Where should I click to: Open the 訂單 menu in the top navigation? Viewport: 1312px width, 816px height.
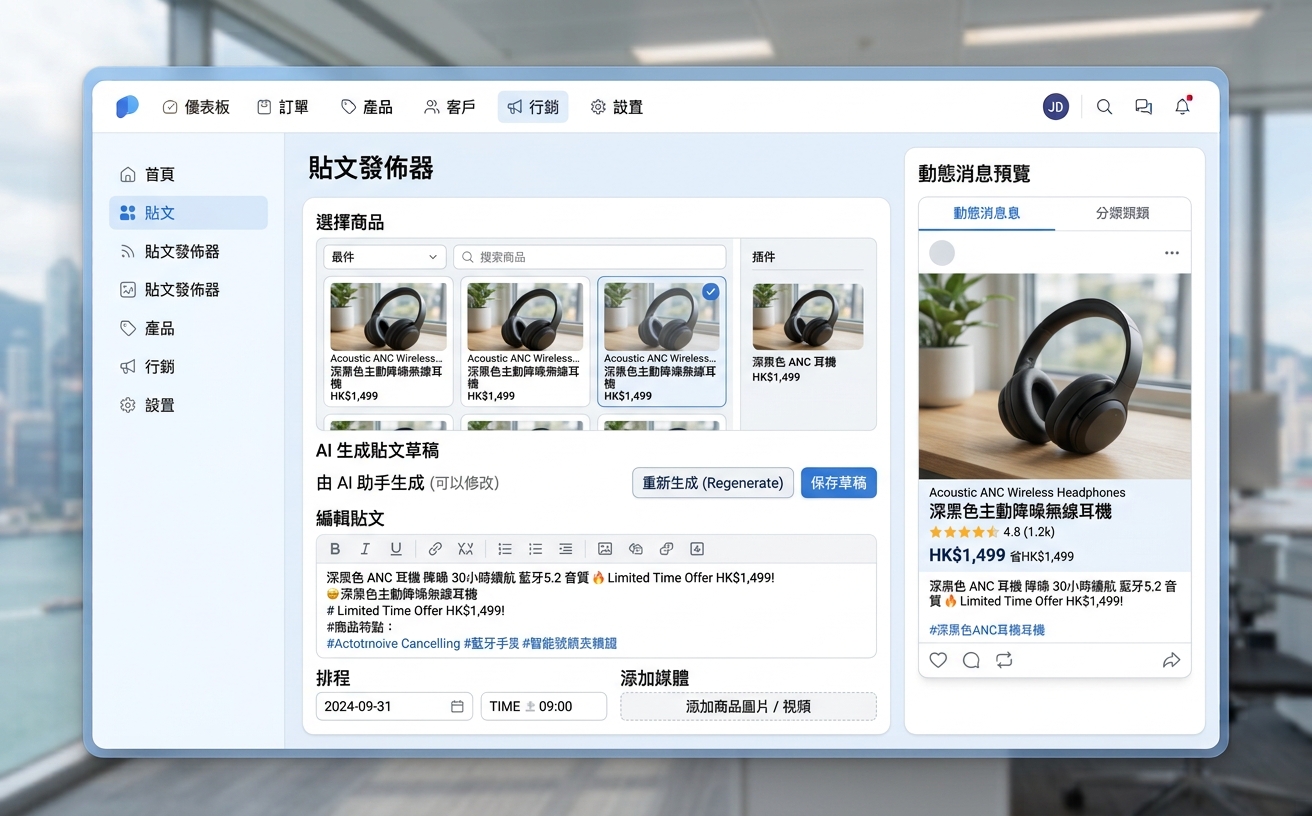283,107
